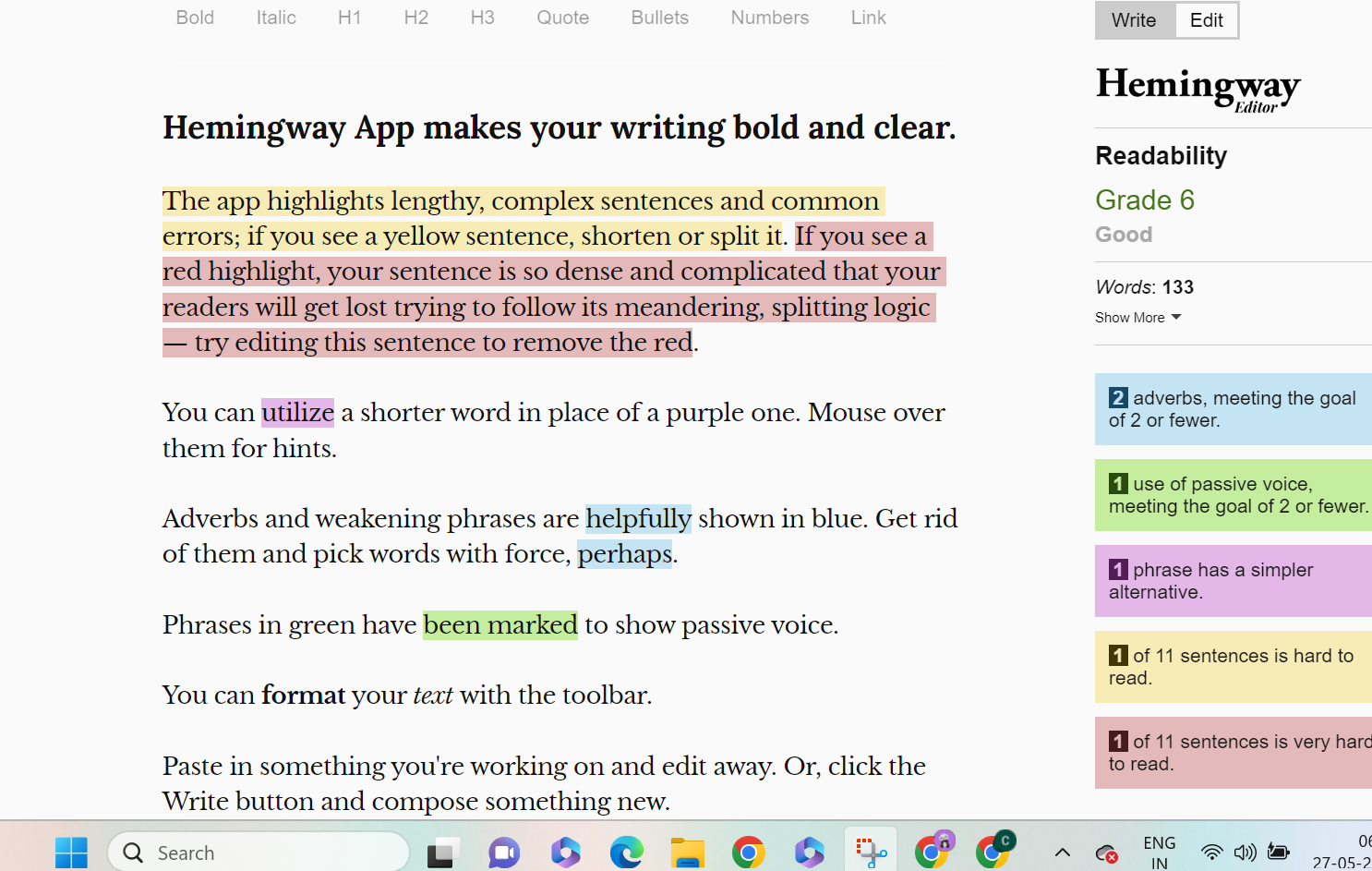The width and height of the screenshot is (1372, 871).
Task: Click the purple highlighted word 'utilize'
Action: [x=297, y=413]
